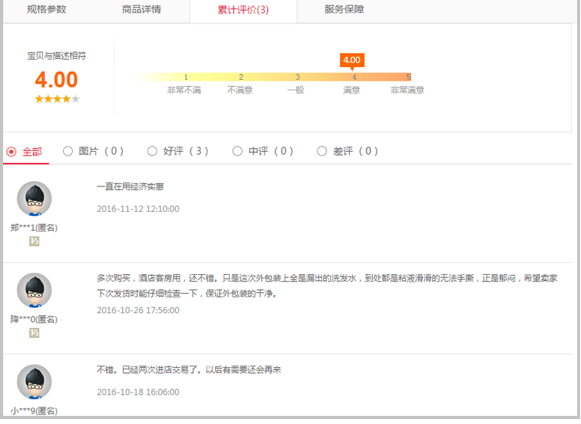Click level badge under 郑***1
The image size is (581, 424).
34,242
